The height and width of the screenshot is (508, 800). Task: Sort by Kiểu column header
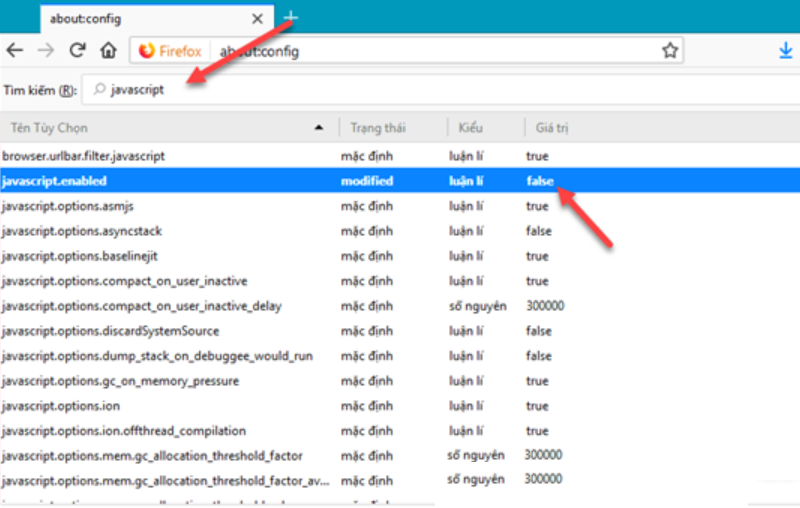coord(486,128)
